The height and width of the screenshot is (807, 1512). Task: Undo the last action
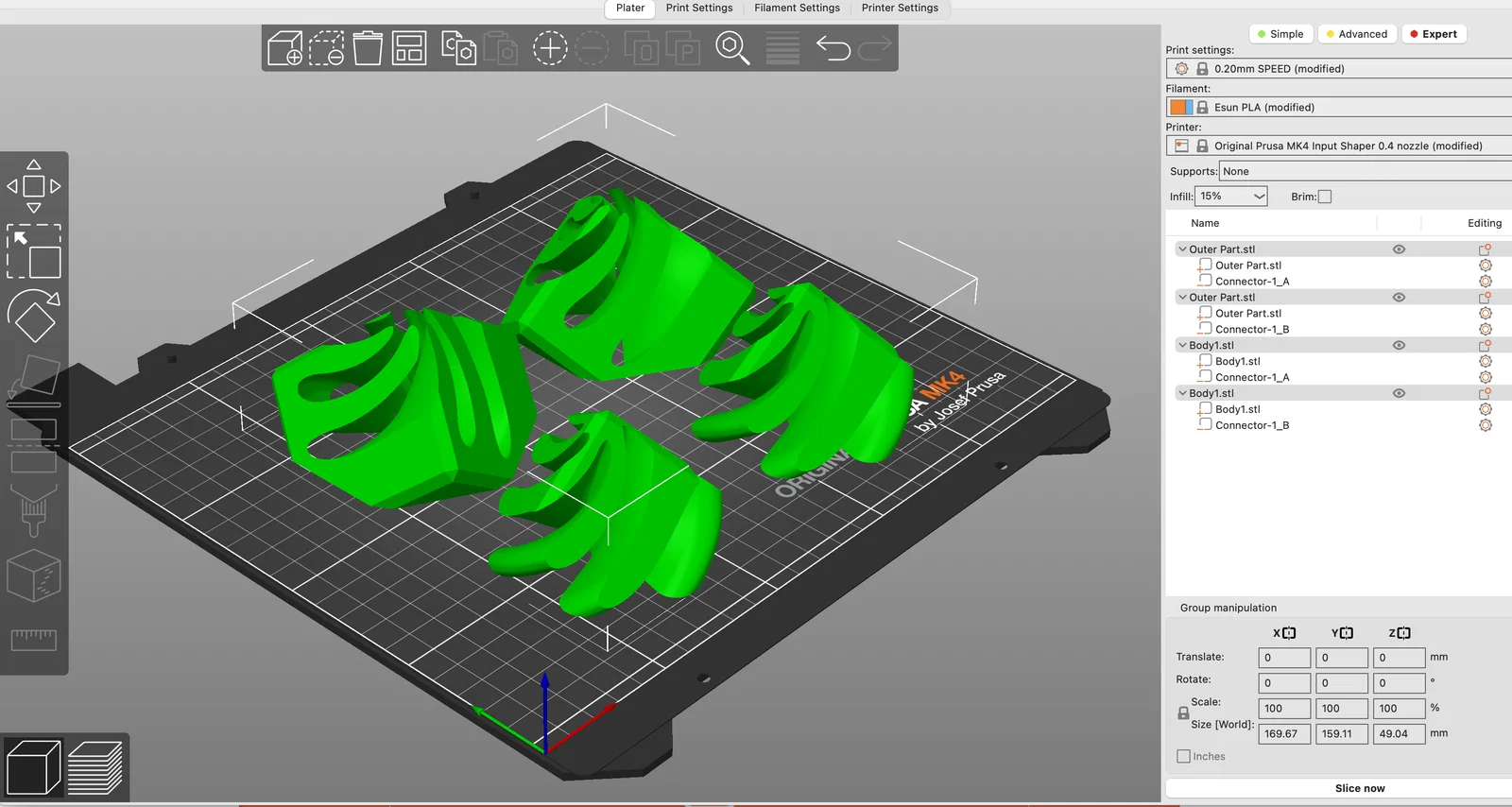[x=833, y=48]
